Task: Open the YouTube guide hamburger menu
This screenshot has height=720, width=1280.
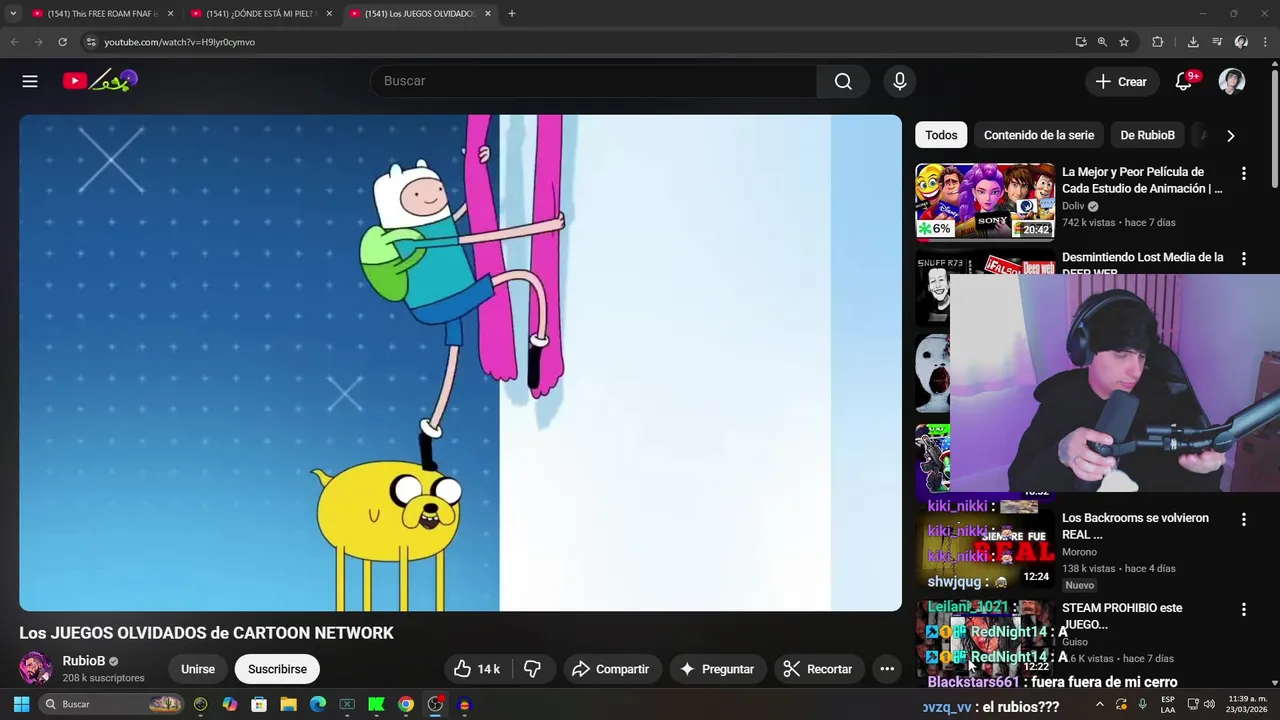Action: click(30, 81)
